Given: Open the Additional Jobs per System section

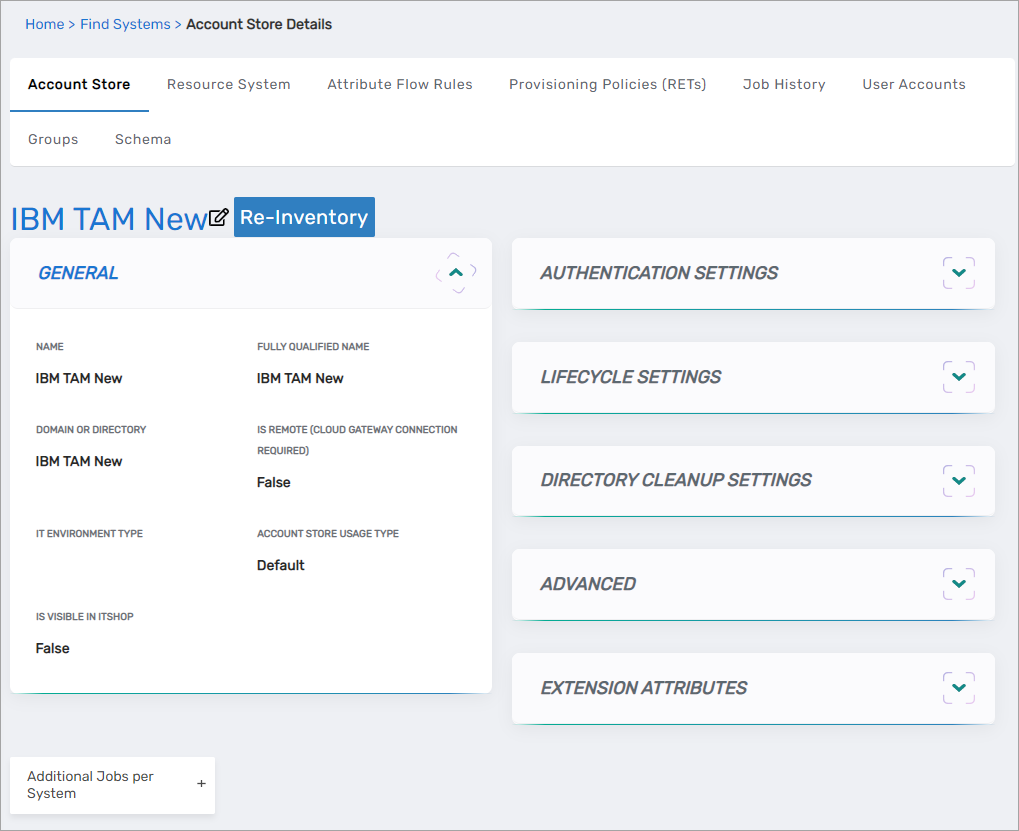Looking at the screenshot, I should 91,785.
